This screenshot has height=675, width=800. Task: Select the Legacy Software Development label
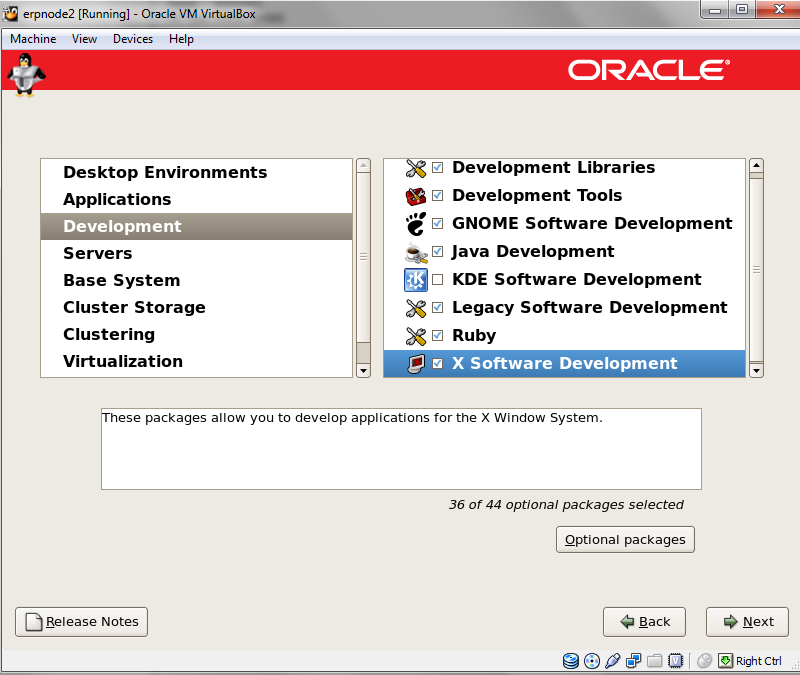tap(589, 308)
